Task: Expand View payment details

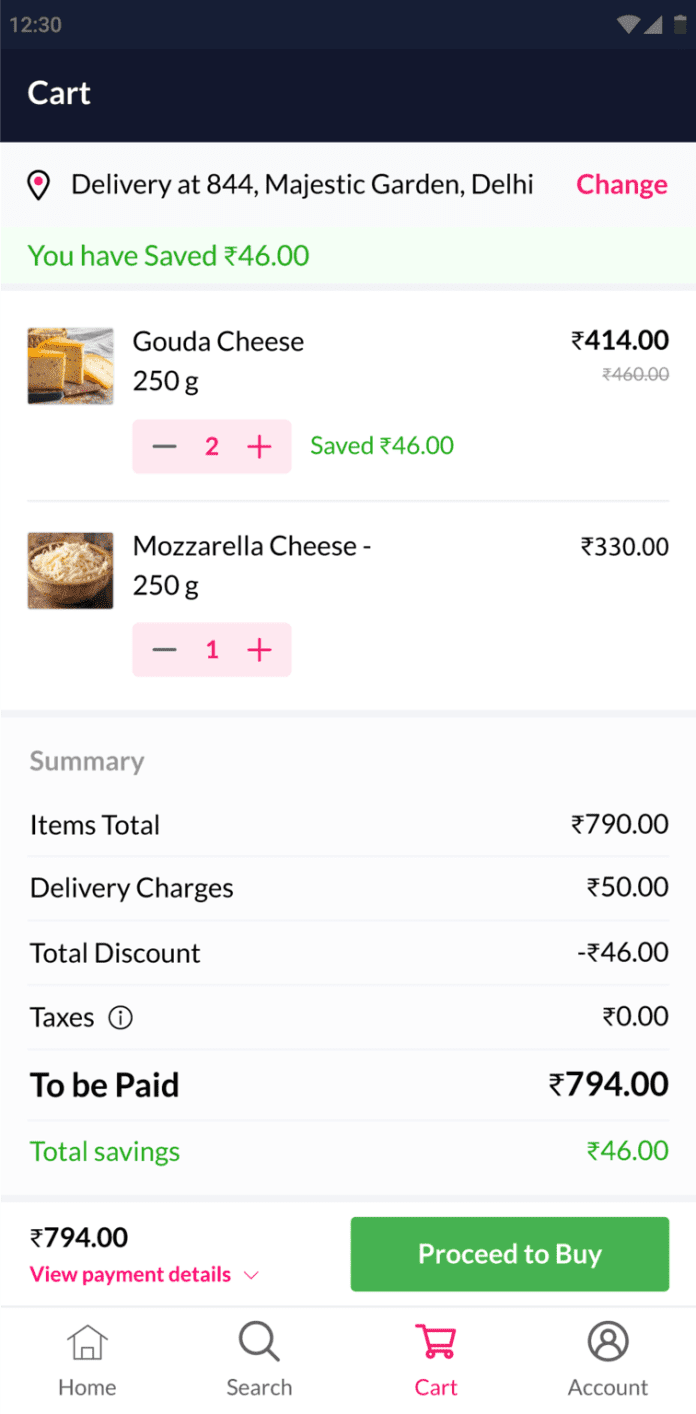Action: point(128,1274)
